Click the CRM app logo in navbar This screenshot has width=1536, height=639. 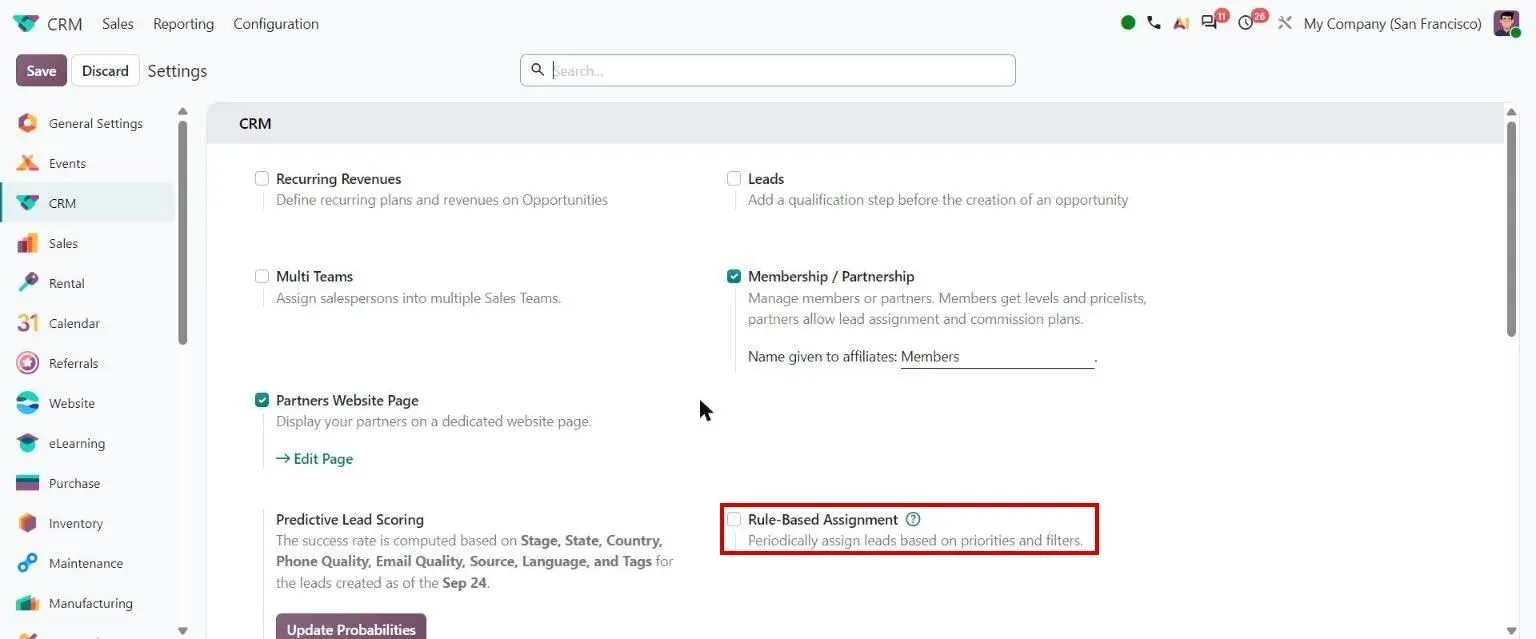point(25,23)
